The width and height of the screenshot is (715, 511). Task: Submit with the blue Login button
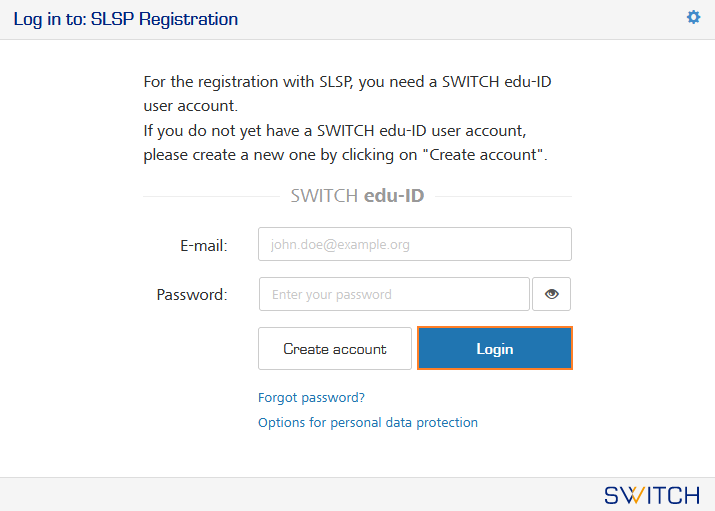click(495, 349)
